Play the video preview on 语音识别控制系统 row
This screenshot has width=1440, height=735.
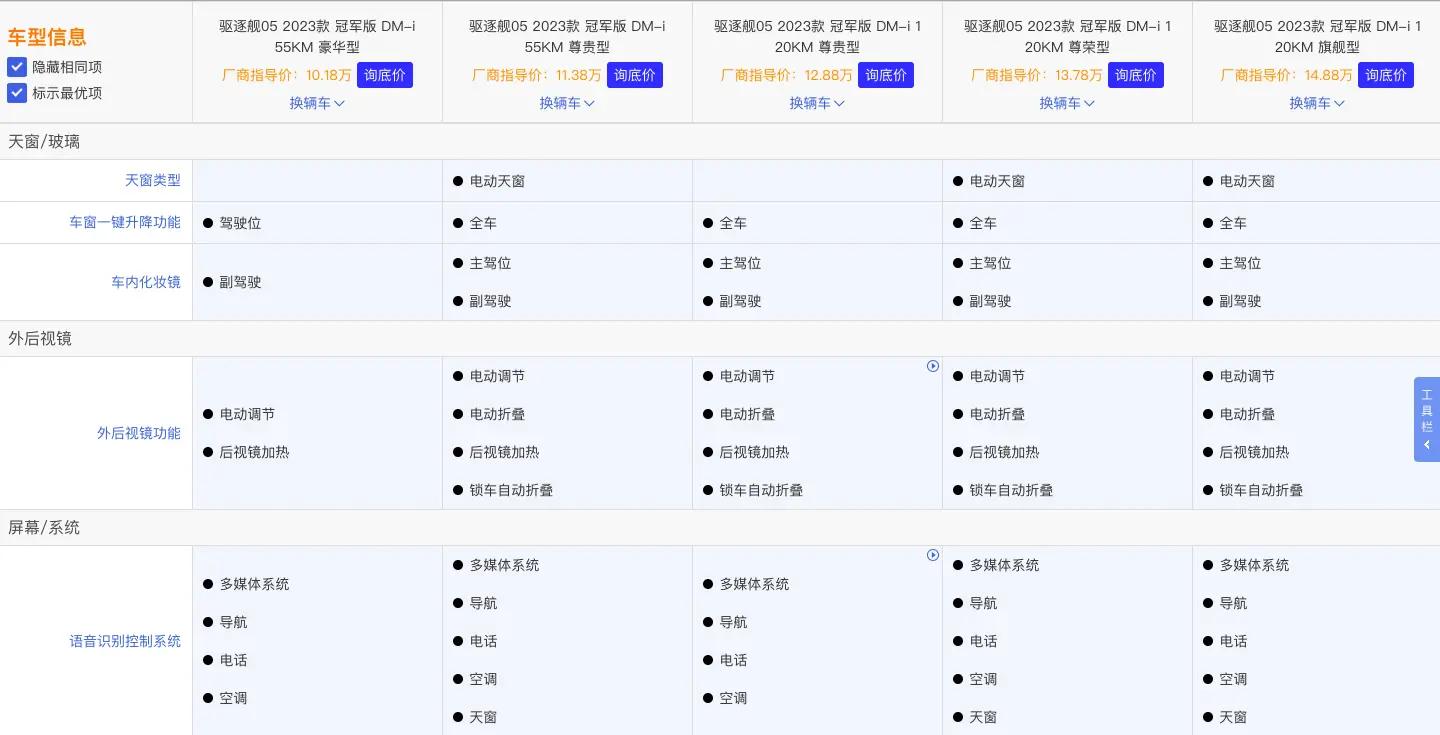[x=932, y=555]
